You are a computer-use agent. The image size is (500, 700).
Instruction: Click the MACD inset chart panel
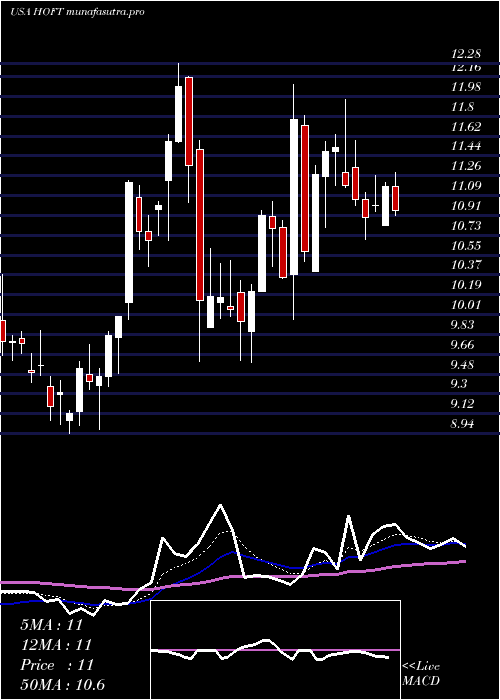point(275,650)
